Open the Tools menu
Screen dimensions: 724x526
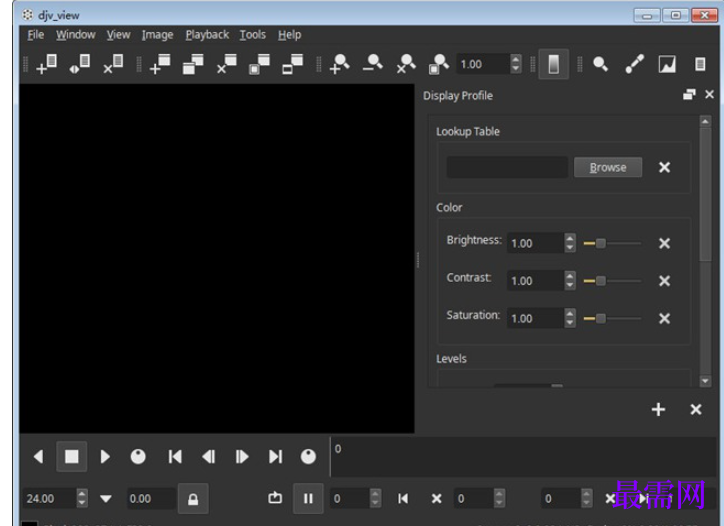pos(253,35)
